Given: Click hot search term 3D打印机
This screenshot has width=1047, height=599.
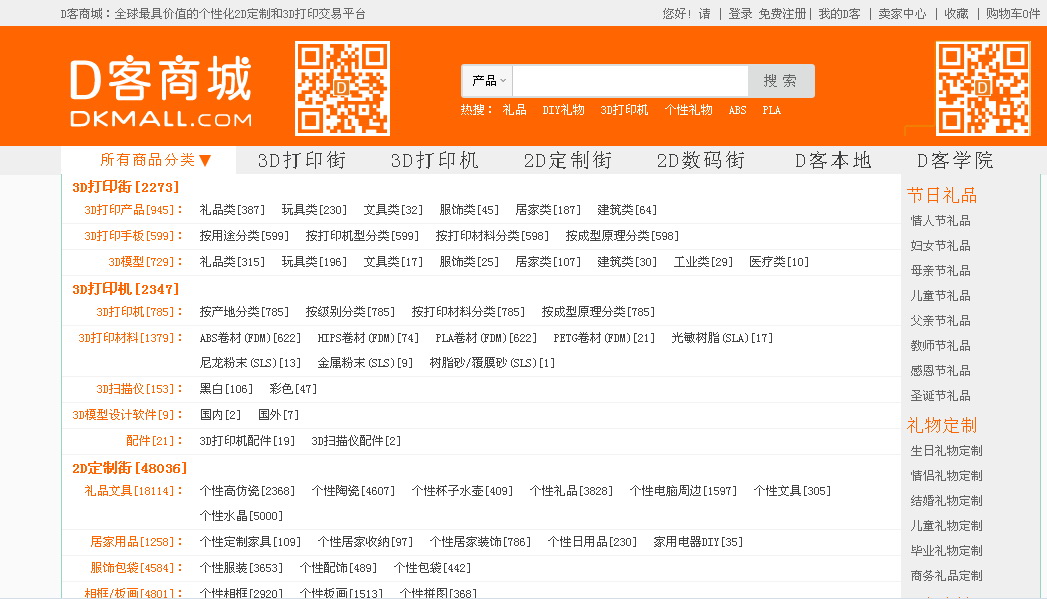Looking at the screenshot, I should point(624,110).
